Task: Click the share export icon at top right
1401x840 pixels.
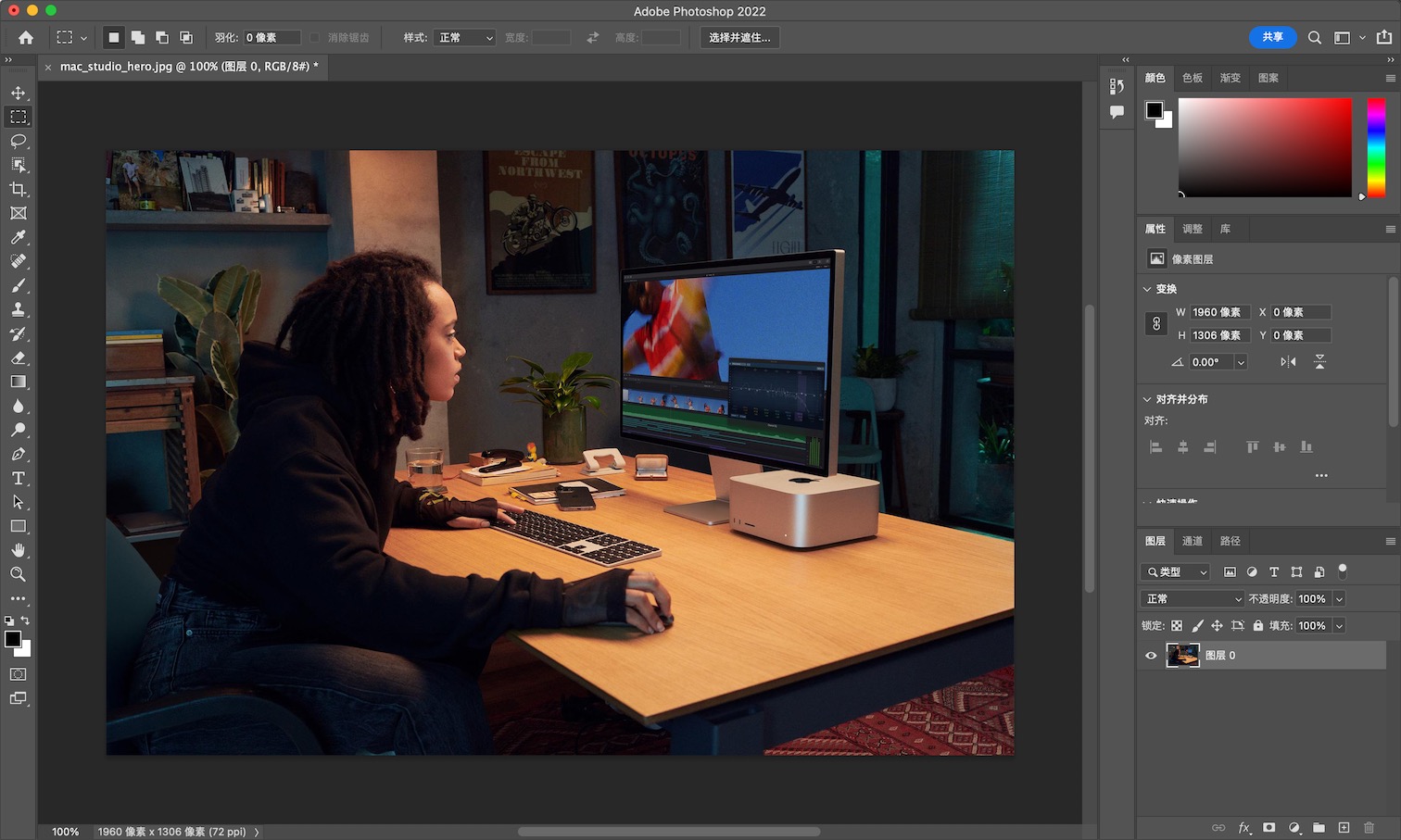Action: coord(1384,37)
